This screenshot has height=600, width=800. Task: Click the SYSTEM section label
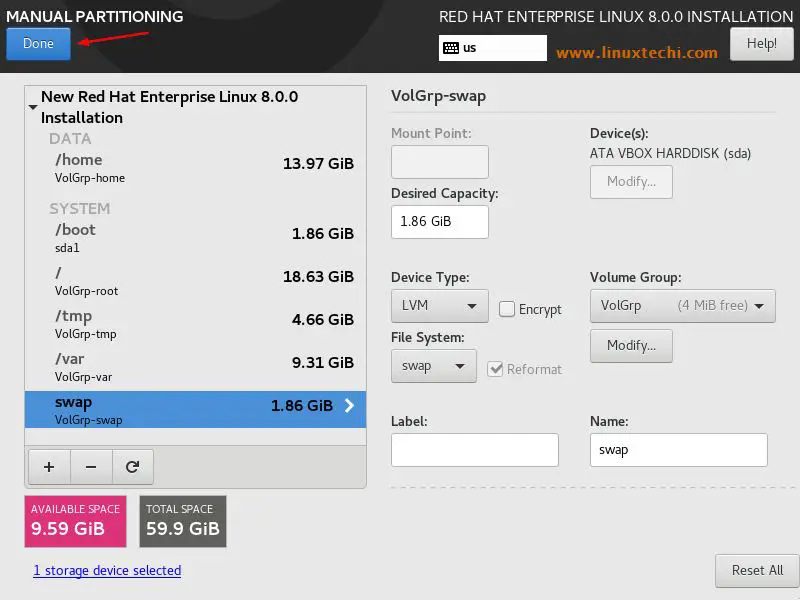pos(80,209)
